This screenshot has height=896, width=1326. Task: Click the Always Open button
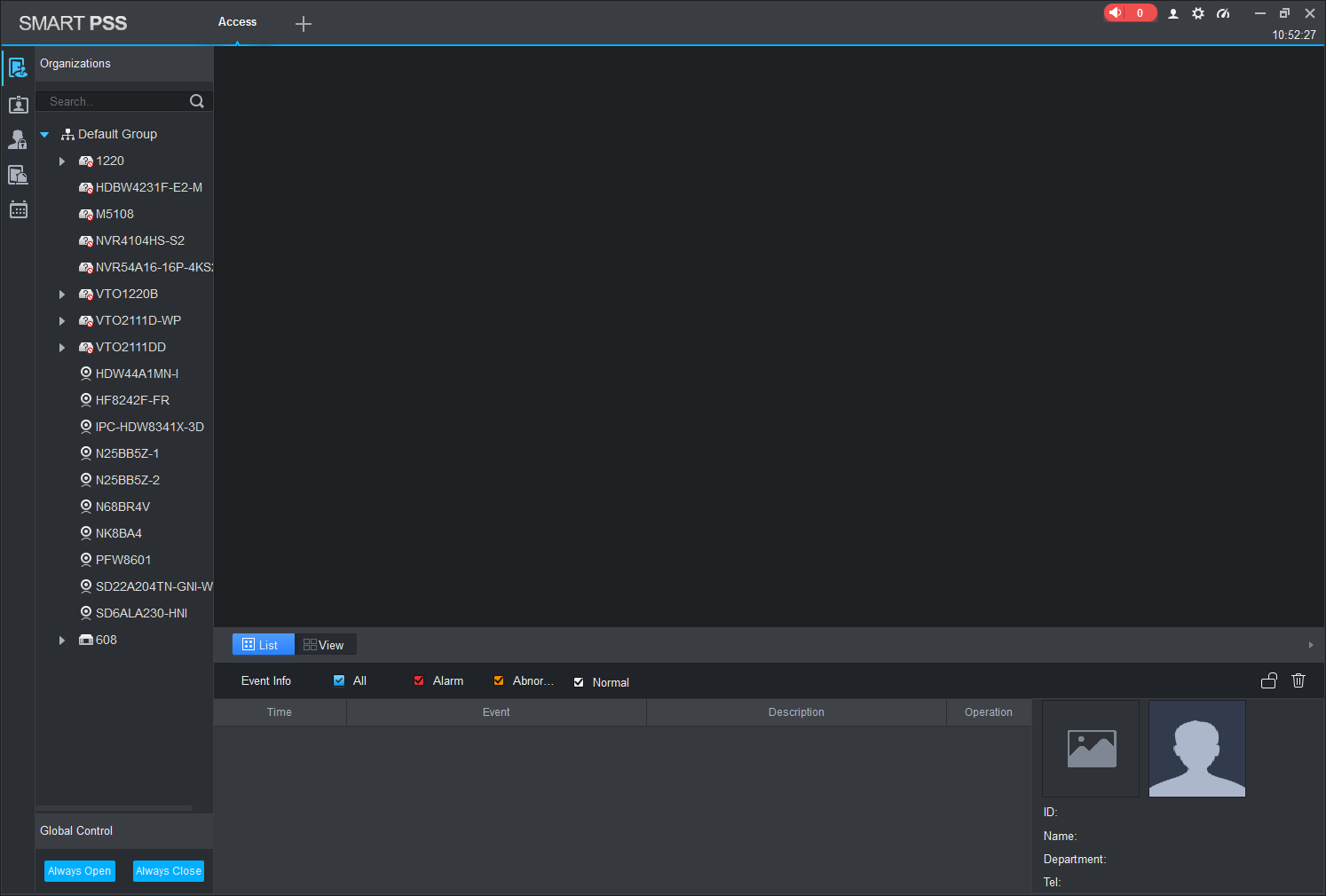[80, 871]
